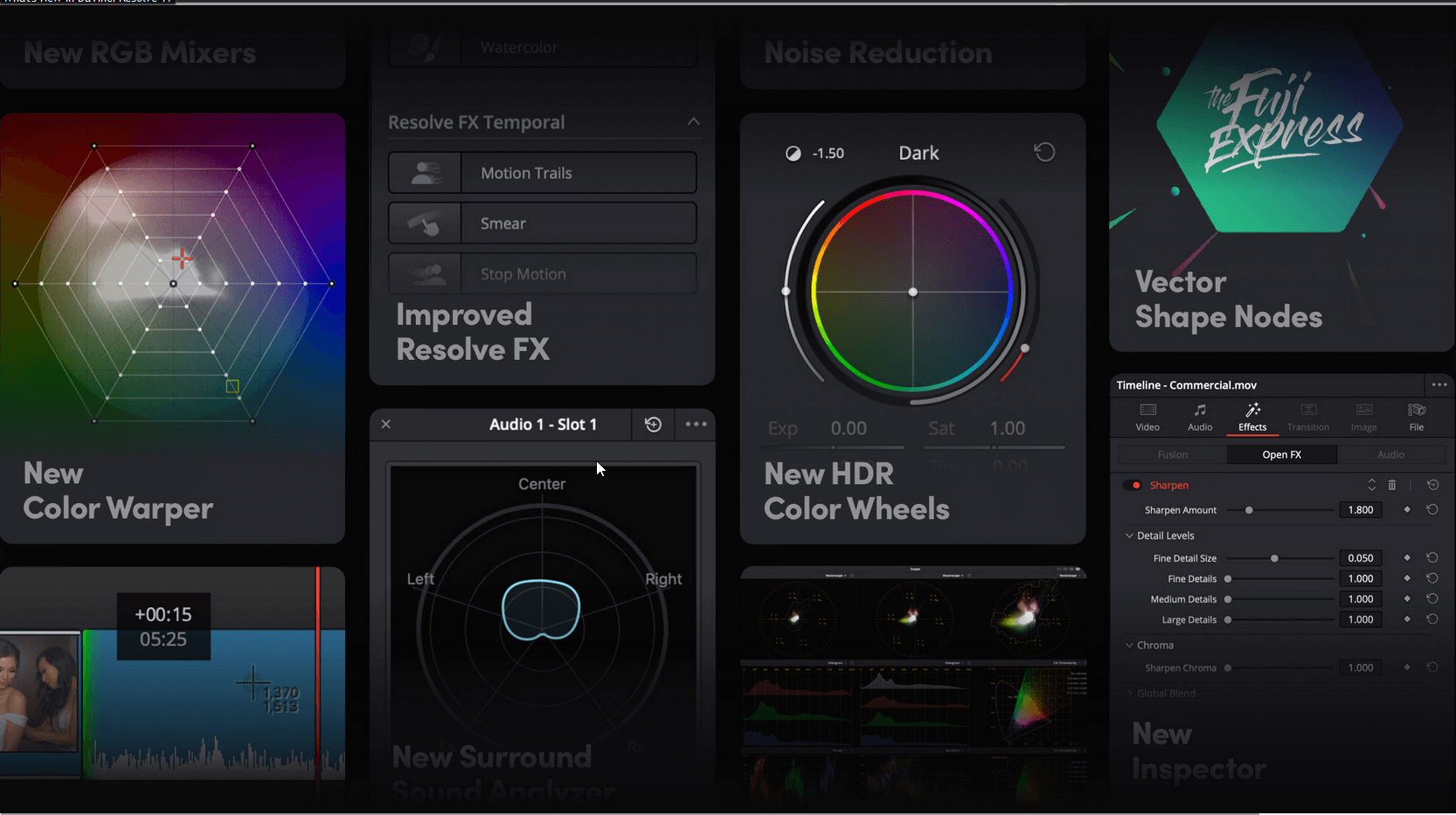Collapse the Detail Levels group

(x=1129, y=535)
